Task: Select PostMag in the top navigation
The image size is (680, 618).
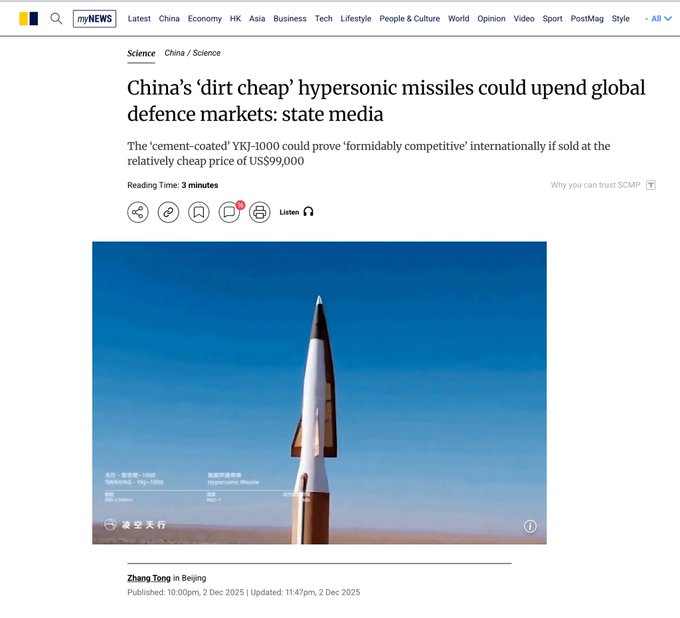Action: [586, 18]
